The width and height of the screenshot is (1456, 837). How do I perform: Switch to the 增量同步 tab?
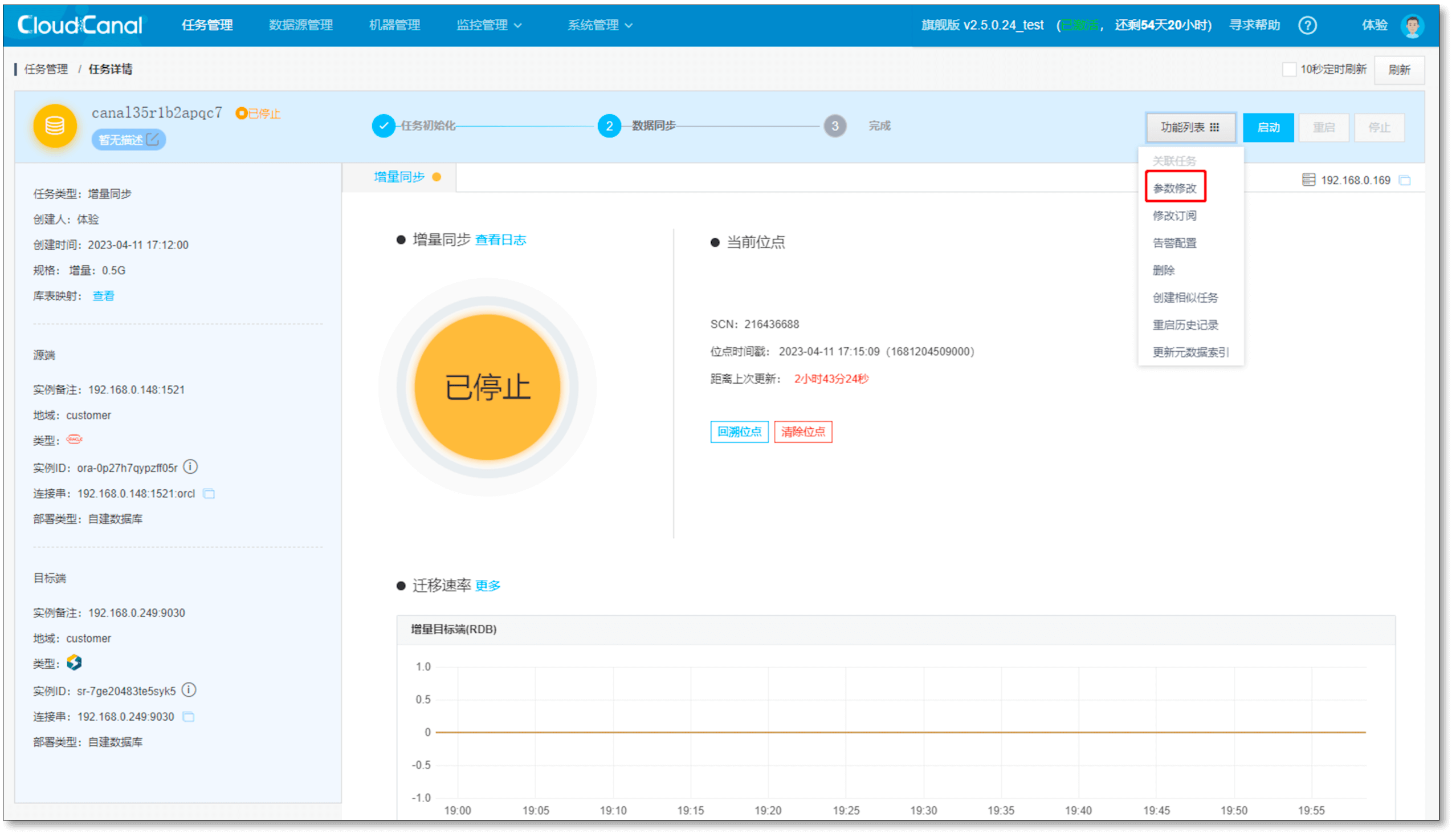(x=399, y=177)
